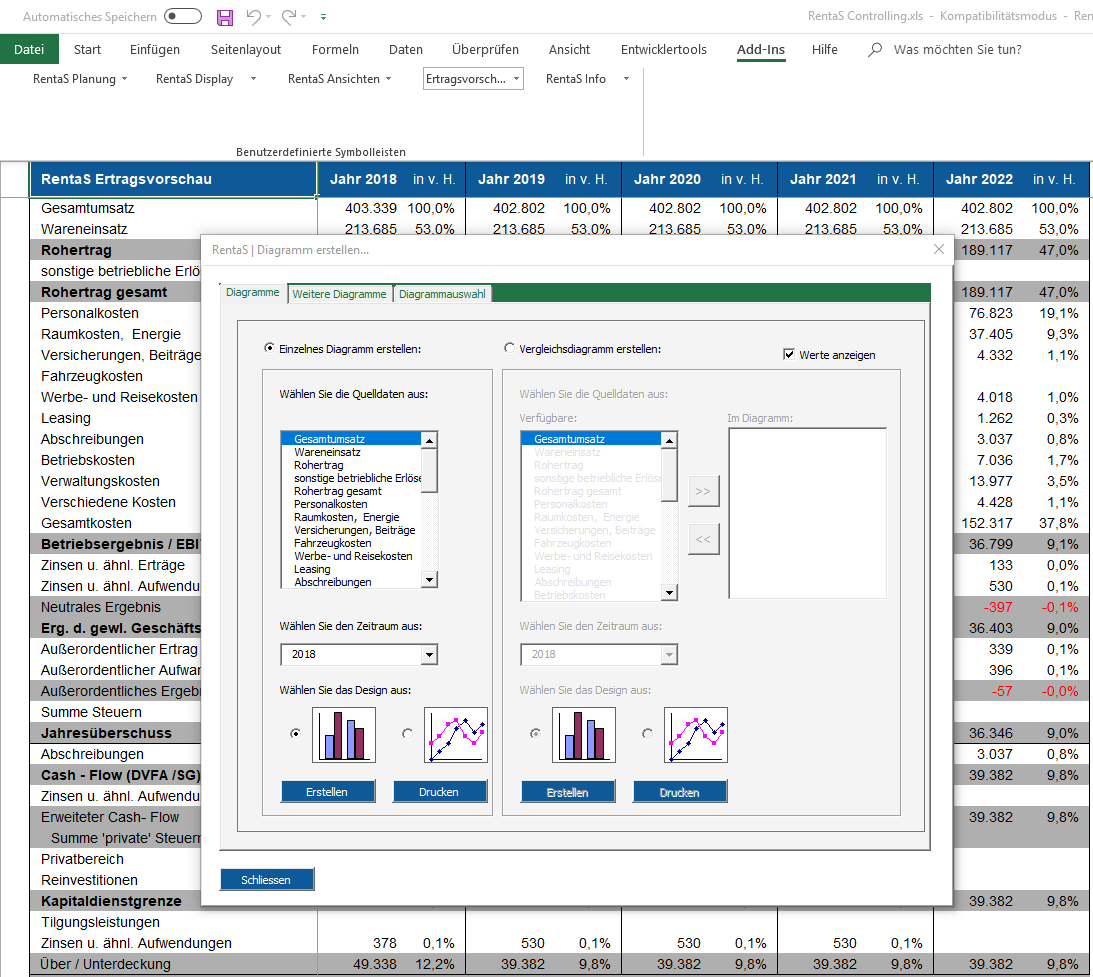
Task: Click the Redo arrow icon
Action: click(289, 17)
